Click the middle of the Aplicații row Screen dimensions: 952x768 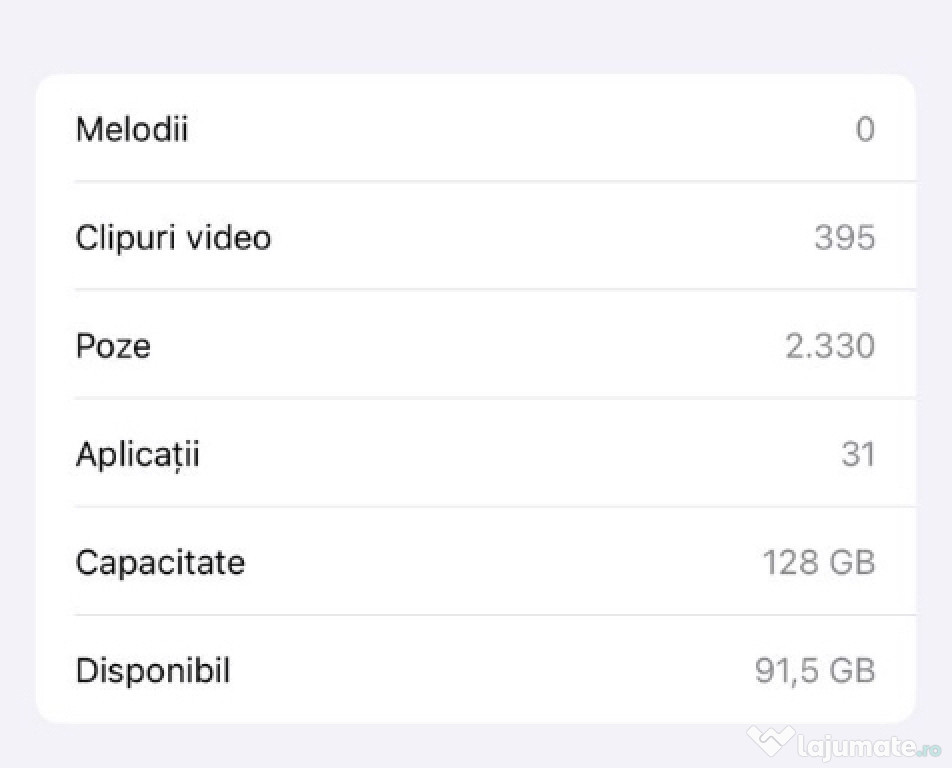[x=475, y=453]
